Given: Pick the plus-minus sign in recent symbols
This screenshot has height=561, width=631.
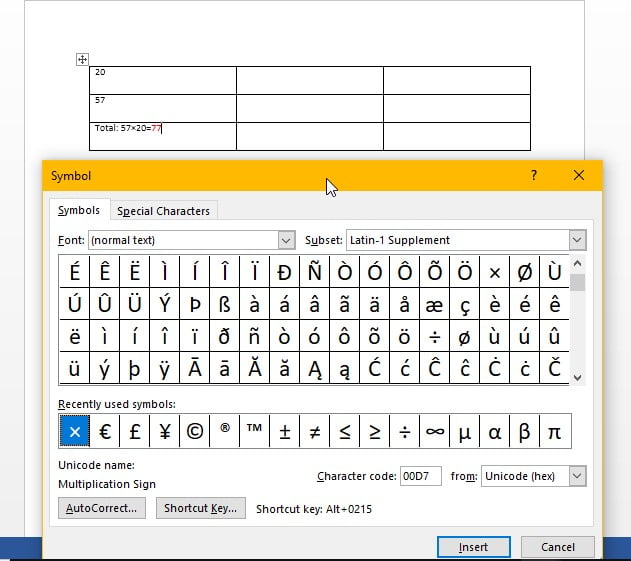Looking at the screenshot, I should 285,431.
